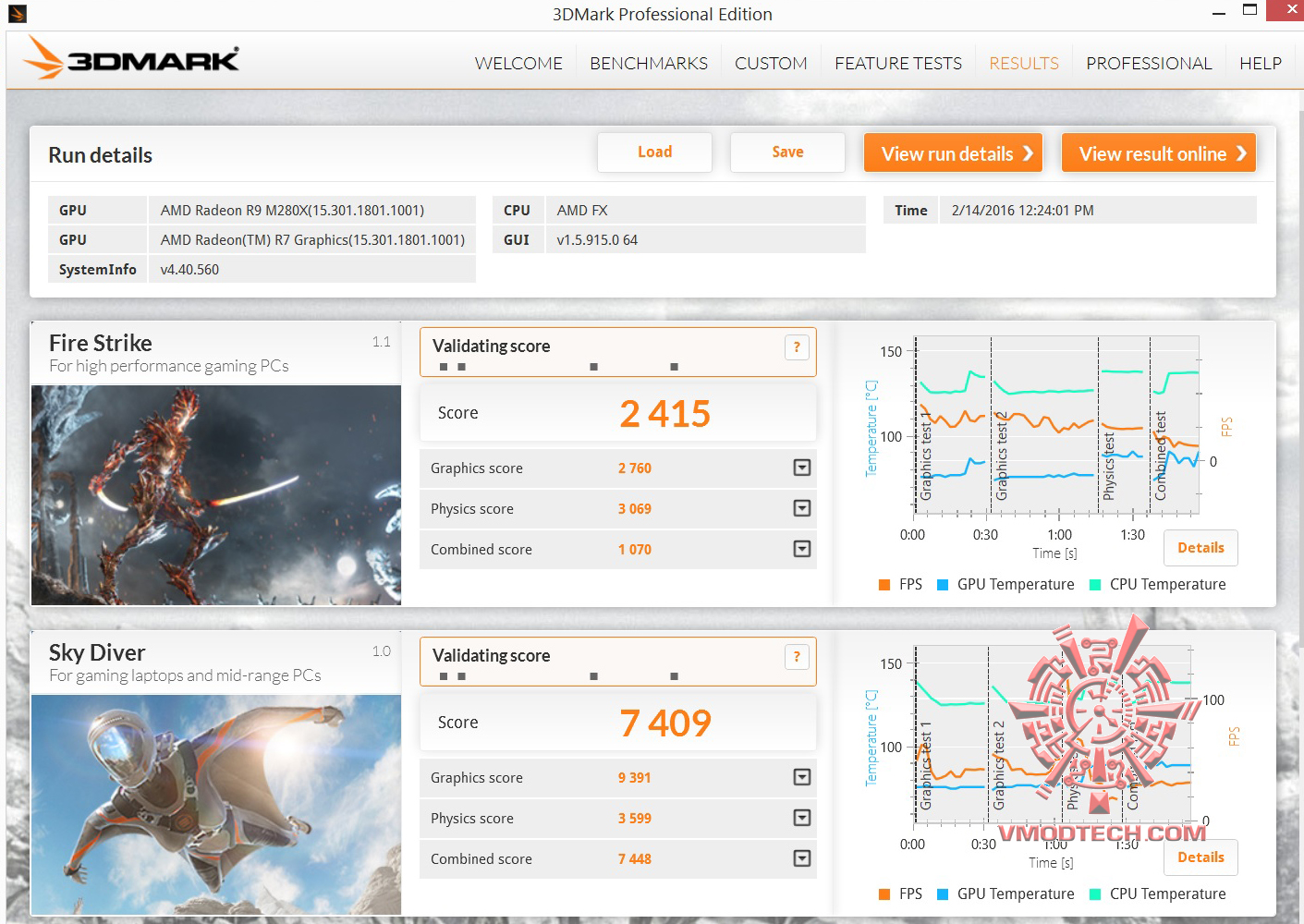Open the Fire Strike validating score help icon
The image size is (1304, 924).
(797, 347)
